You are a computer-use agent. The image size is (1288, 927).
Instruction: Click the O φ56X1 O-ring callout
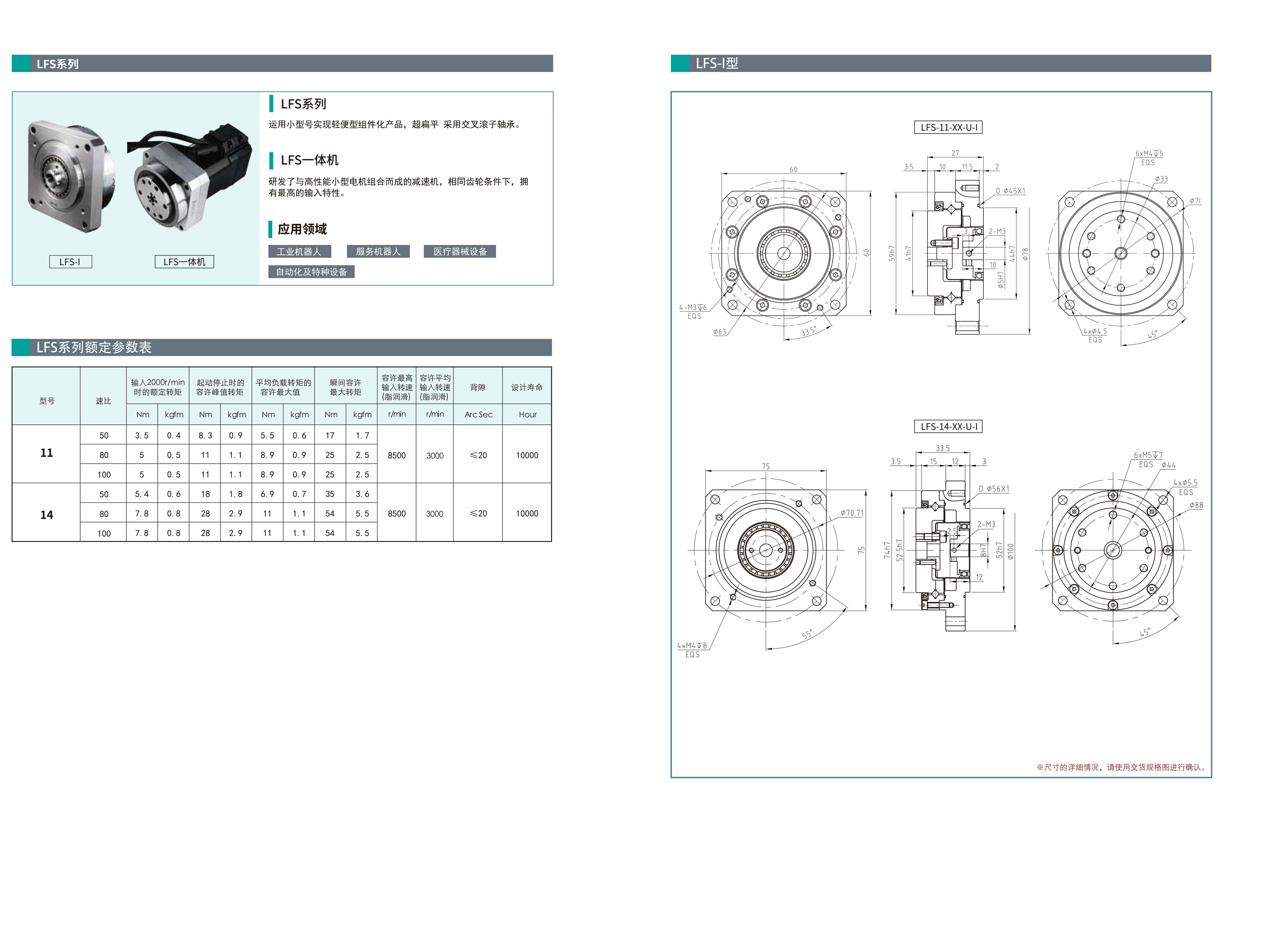[x=994, y=489]
